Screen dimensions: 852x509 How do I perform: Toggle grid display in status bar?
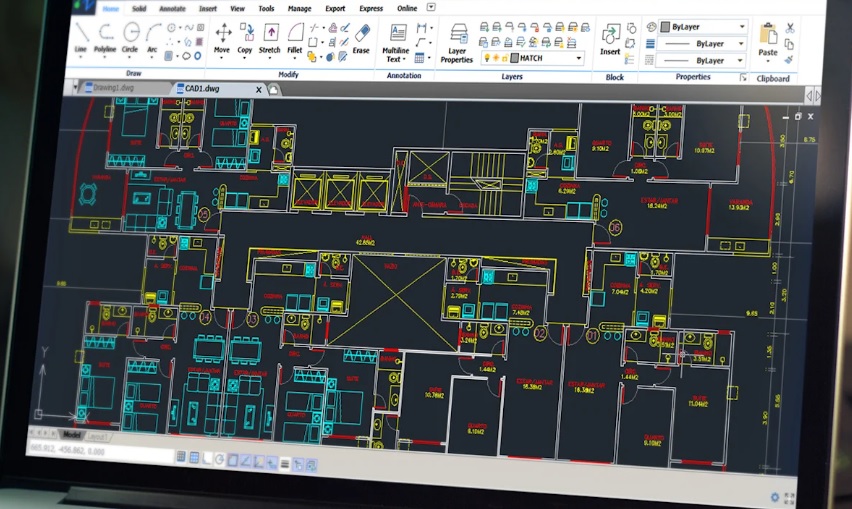[195, 458]
